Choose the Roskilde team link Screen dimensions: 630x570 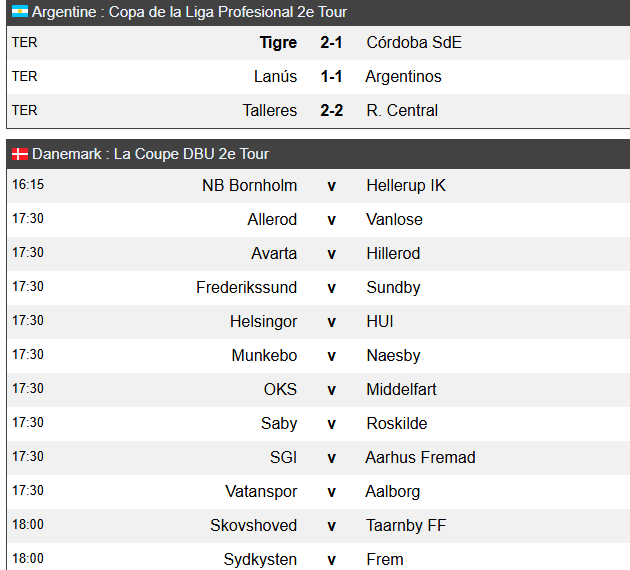[x=397, y=424]
